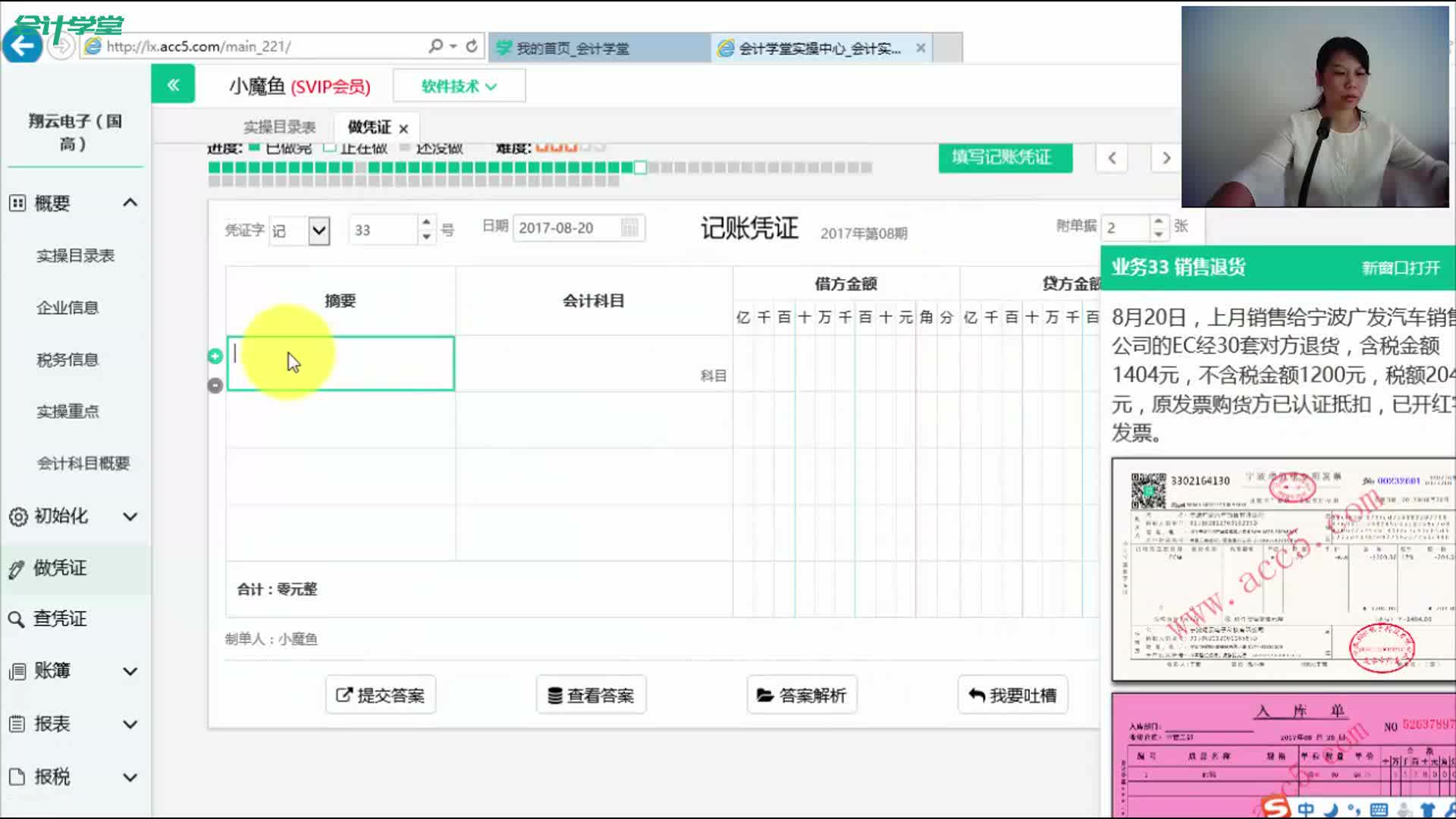This screenshot has width=1456, height=819.
Task: Expand the 软件技术 dropdown
Action: coord(459,86)
